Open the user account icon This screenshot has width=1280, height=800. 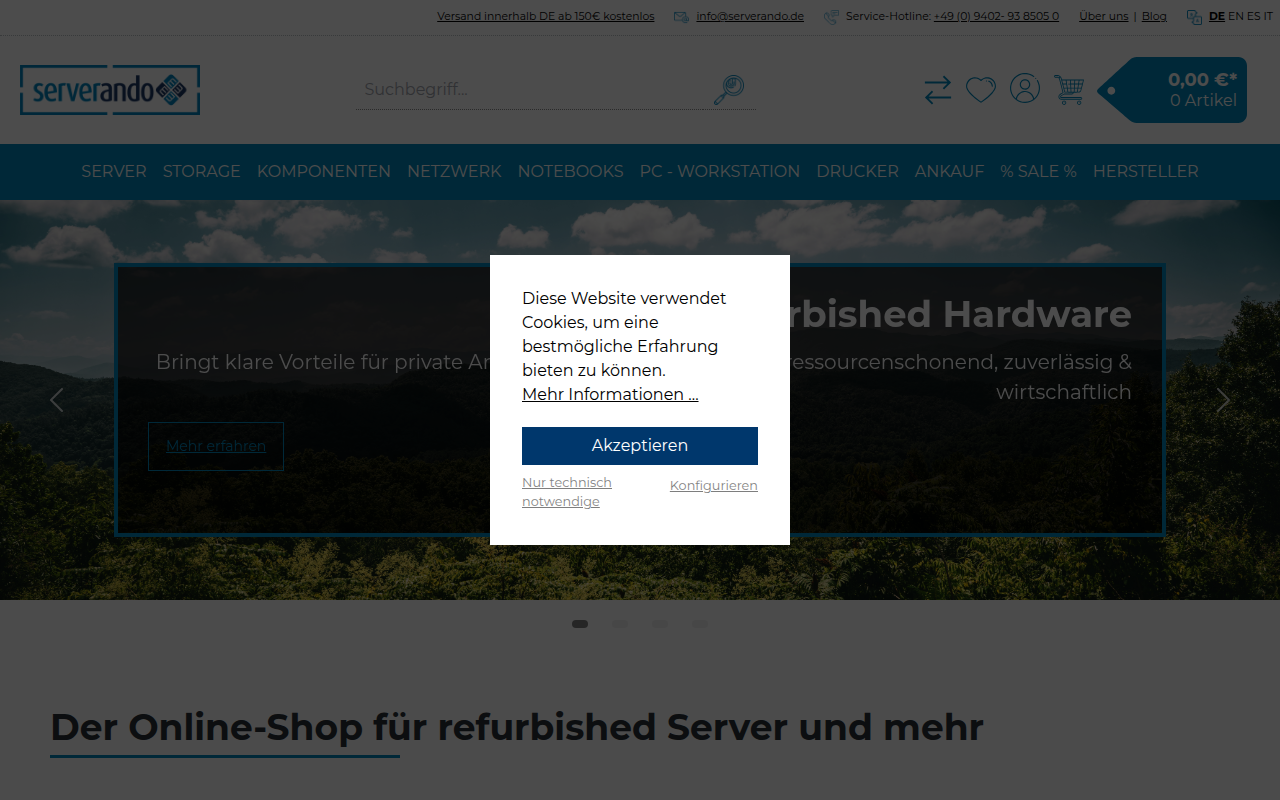[1025, 89]
